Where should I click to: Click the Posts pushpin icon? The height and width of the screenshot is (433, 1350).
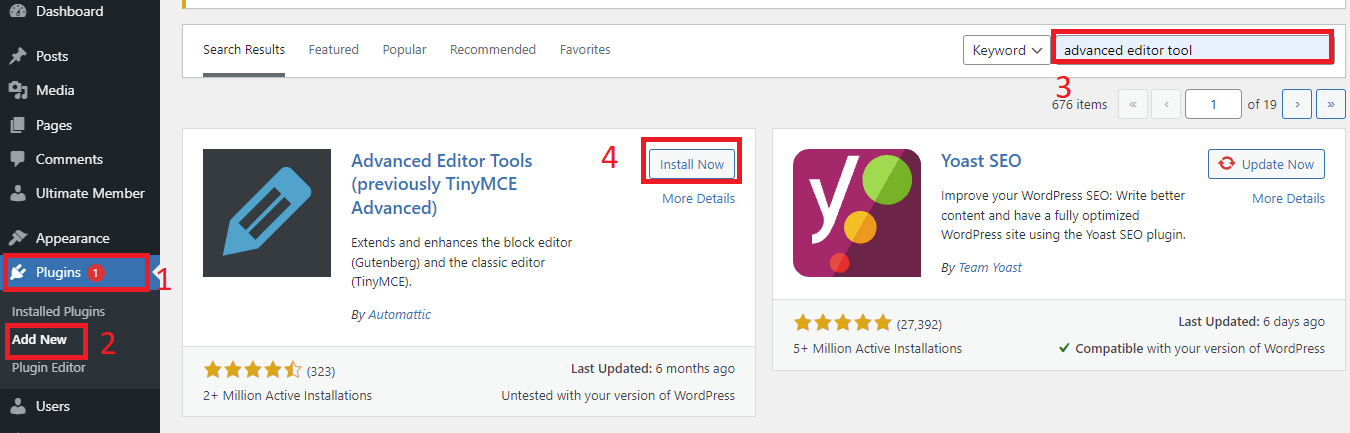pyautogui.click(x=18, y=56)
